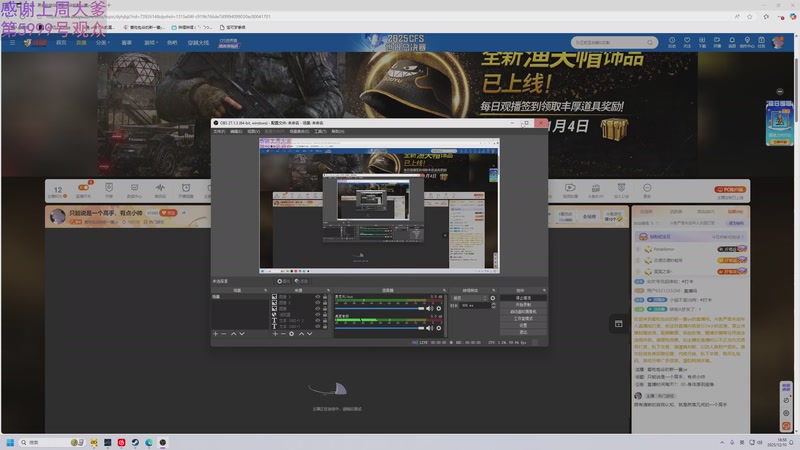This screenshot has width=800, height=450.
Task: Move scene down in OBS Scenes panel
Action: tap(242, 334)
